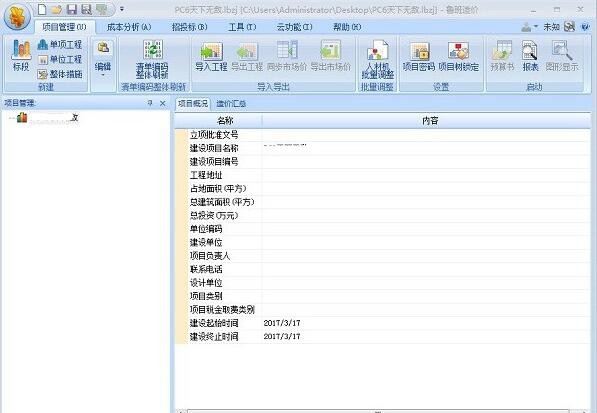
Task: Open quick access toolbar customize arrow
Action: 122,9
